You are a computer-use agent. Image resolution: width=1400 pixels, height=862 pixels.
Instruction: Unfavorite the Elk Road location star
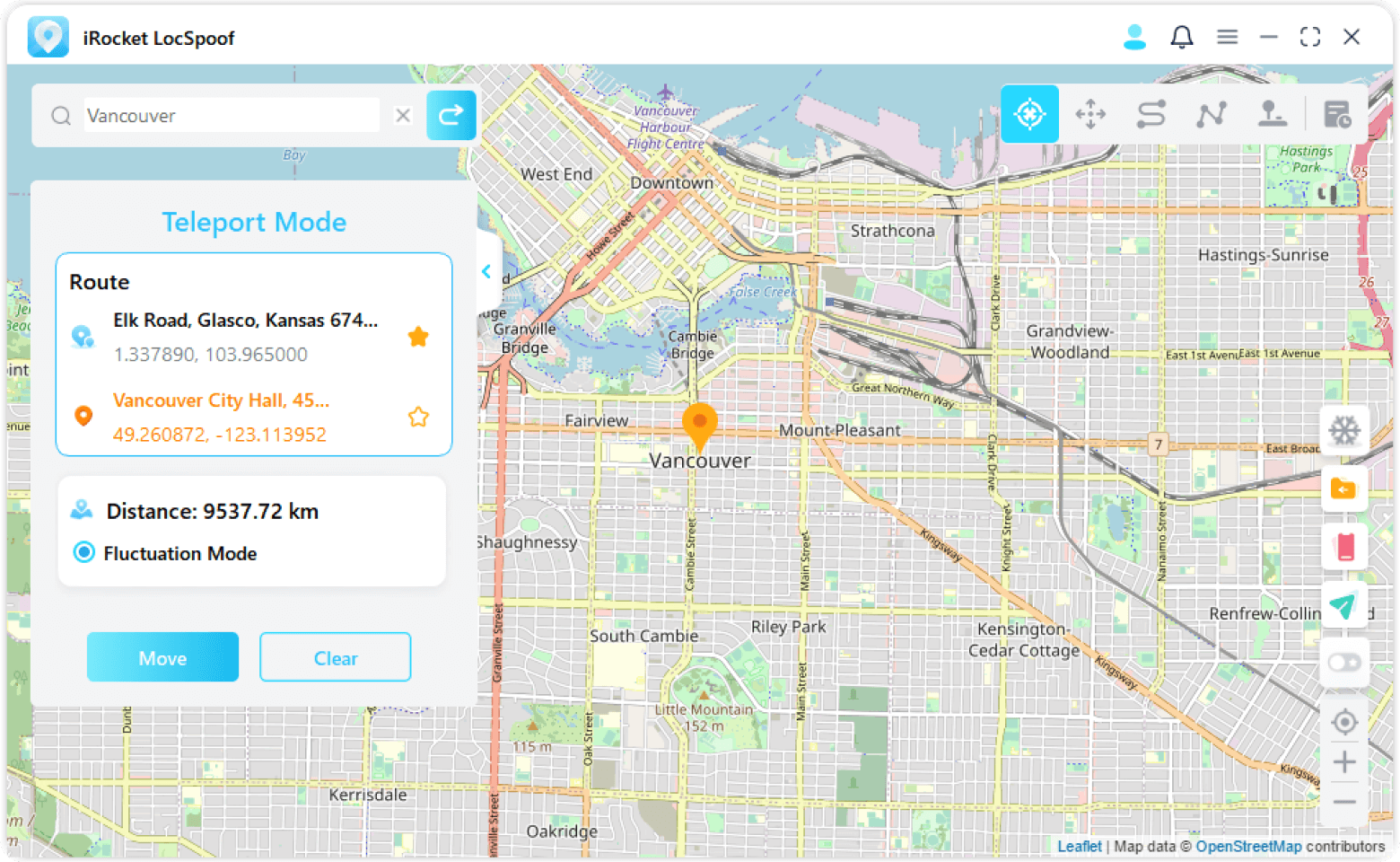click(x=418, y=337)
